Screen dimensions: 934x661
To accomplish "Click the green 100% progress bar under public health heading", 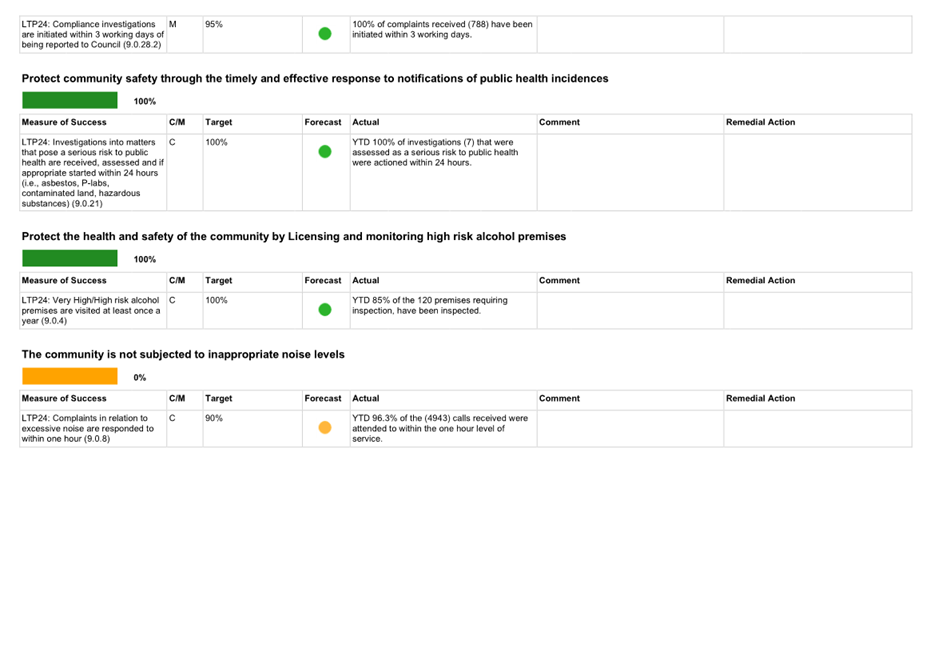I will tap(70, 101).
